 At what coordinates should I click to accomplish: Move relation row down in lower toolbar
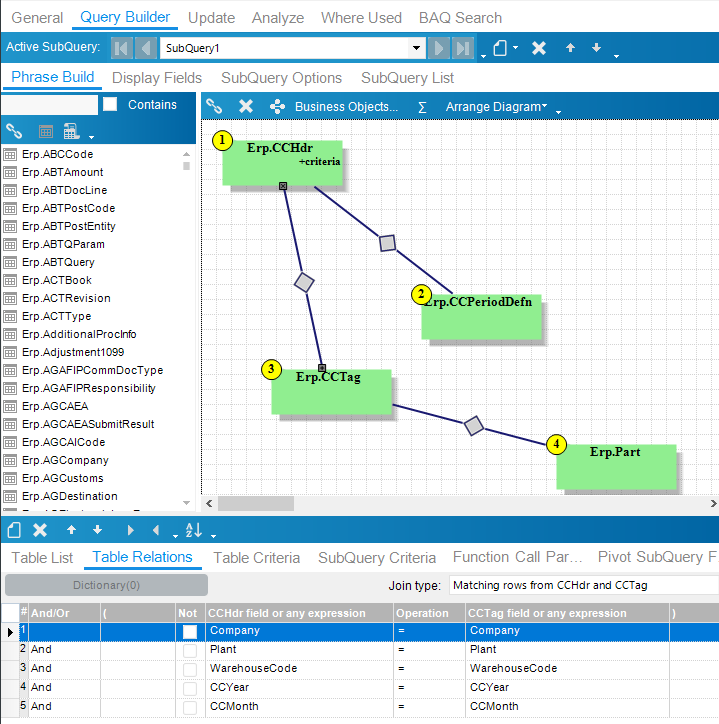pyautogui.click(x=97, y=530)
